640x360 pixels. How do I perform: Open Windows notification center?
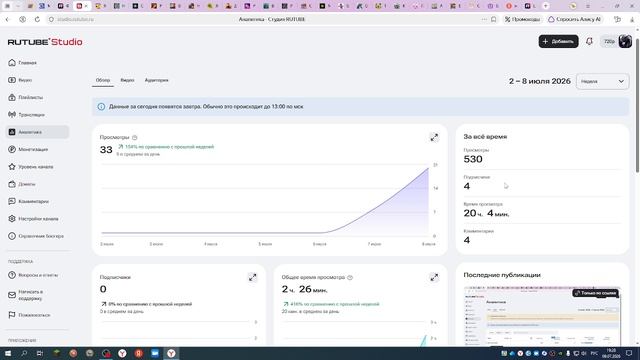(629, 353)
